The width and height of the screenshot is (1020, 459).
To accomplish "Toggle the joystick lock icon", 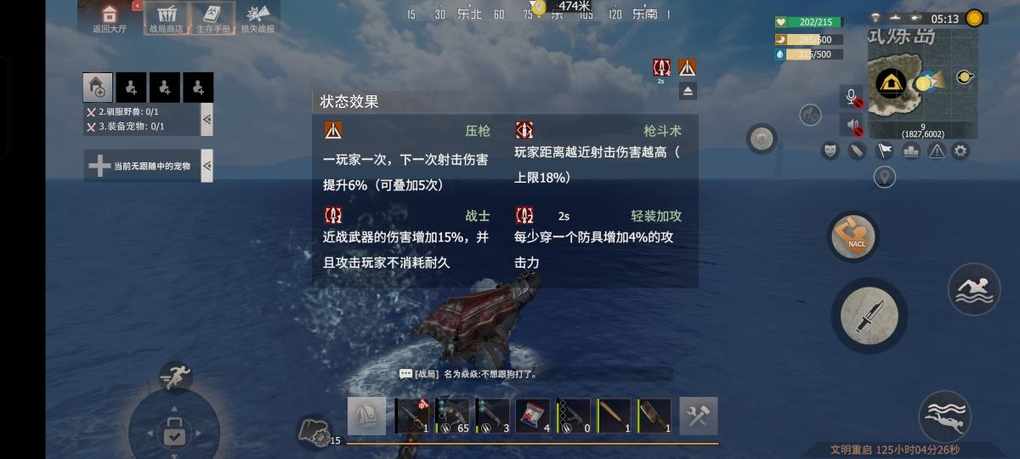I will click(174, 432).
